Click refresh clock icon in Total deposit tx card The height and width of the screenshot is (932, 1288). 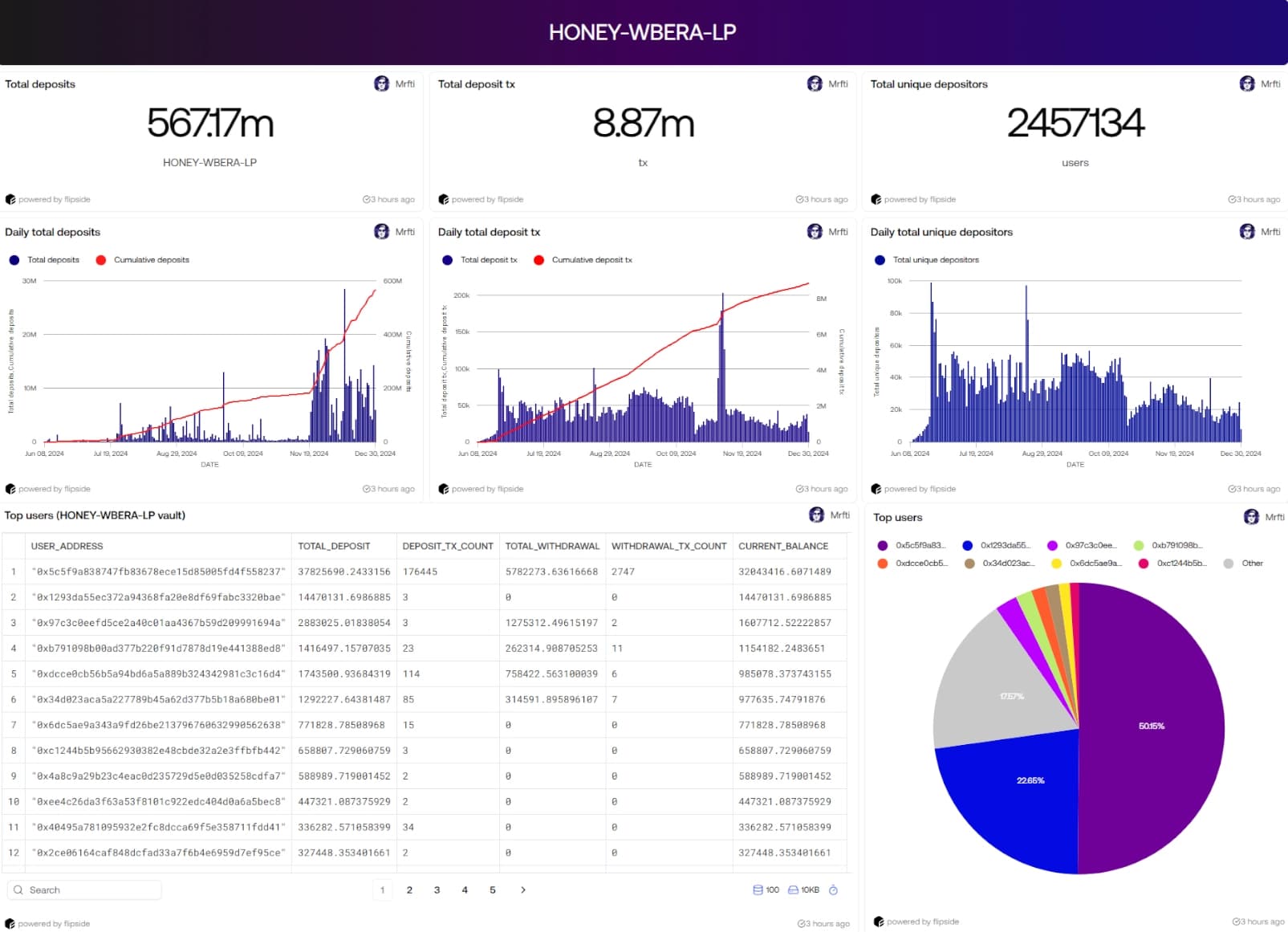800,199
